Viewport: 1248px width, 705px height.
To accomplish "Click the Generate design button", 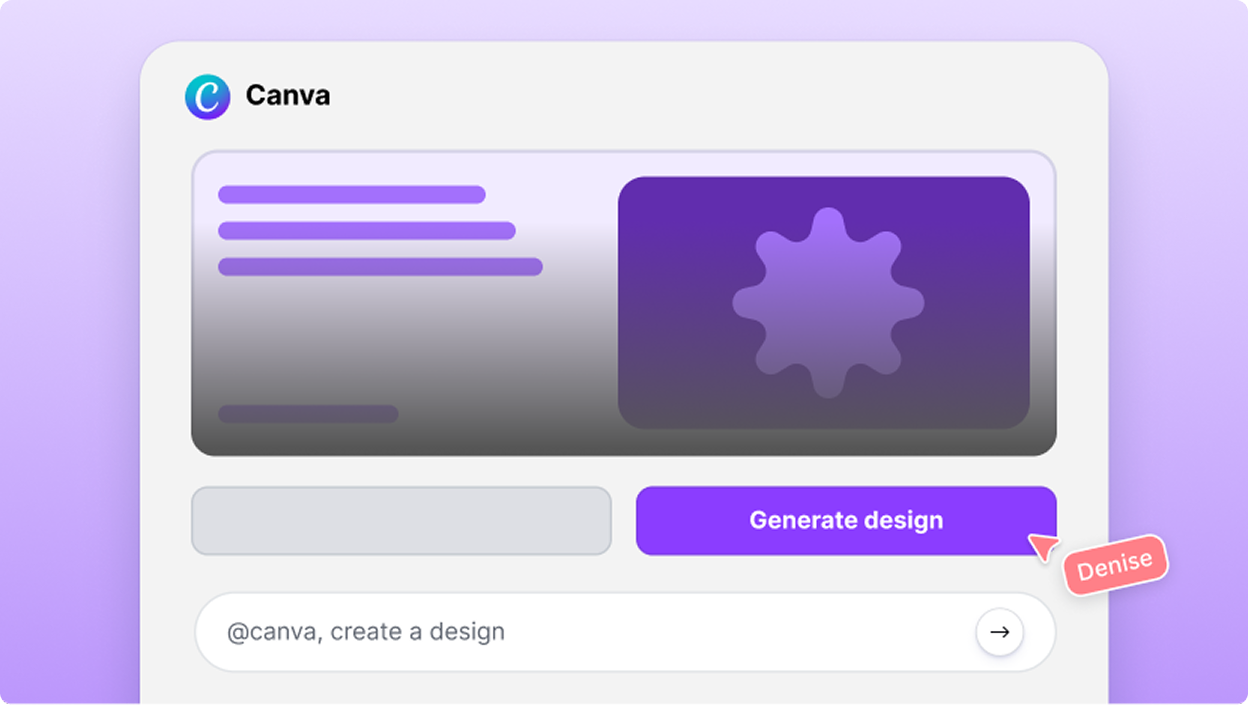I will point(846,520).
